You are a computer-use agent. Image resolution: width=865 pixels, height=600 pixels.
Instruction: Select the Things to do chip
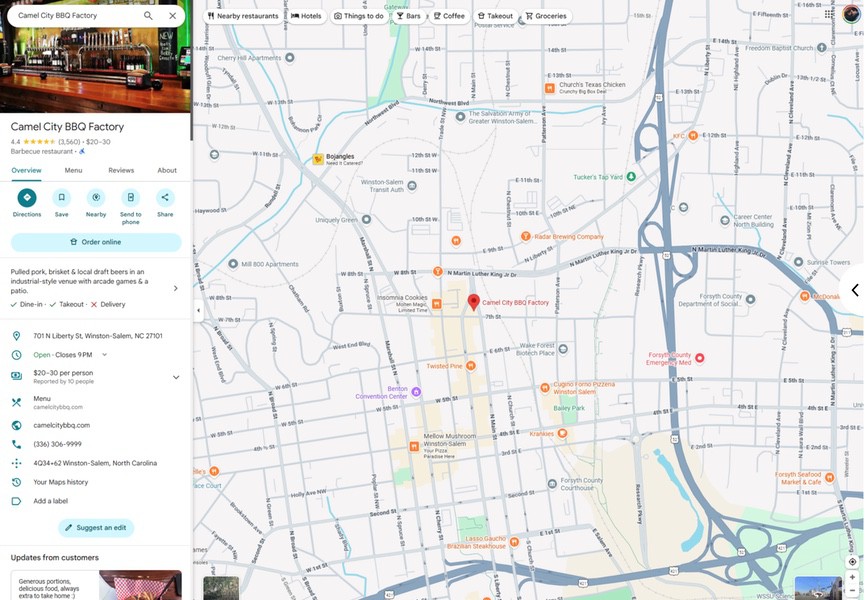point(359,16)
